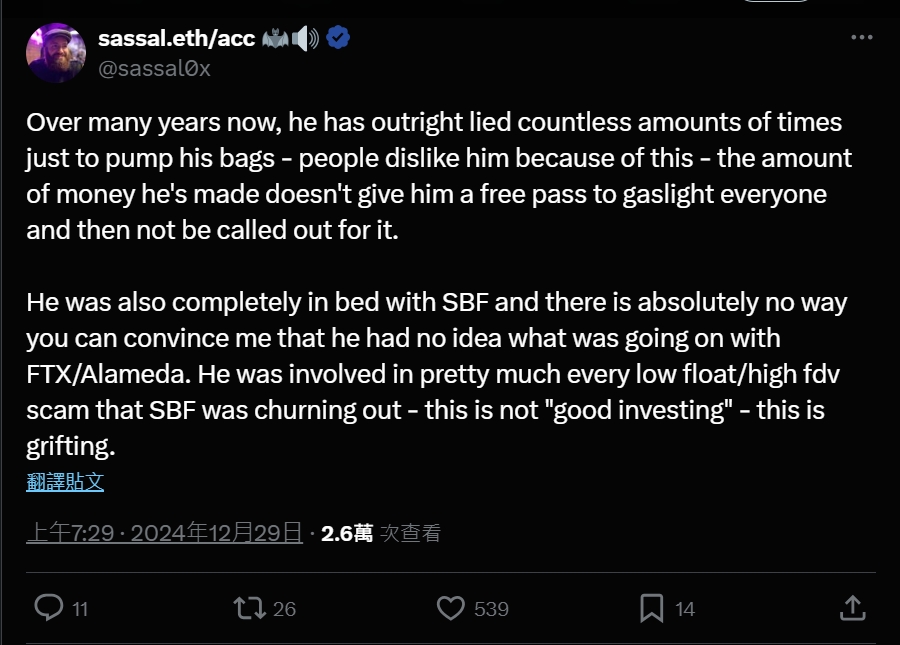Click the 上午7:29 · 2024年12月29日 timestamp
Viewport: 900px width, 645px height.
[164, 533]
